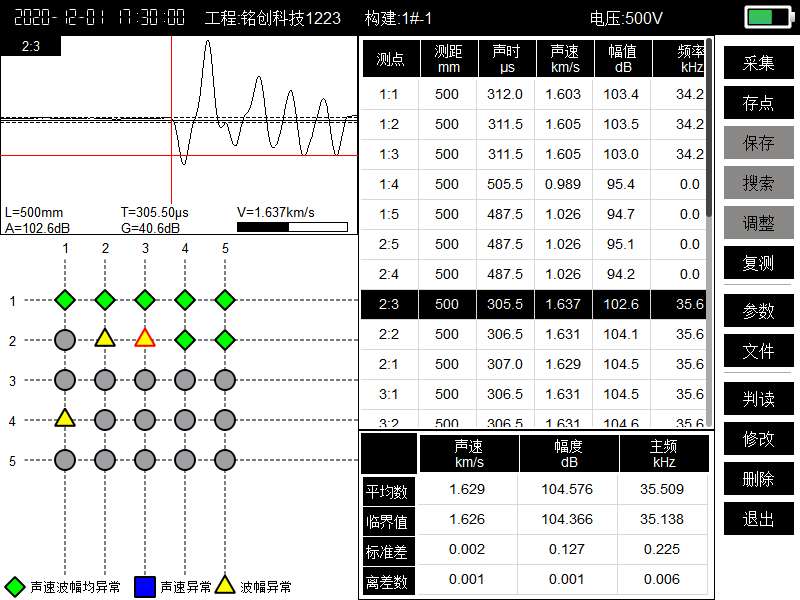The width and height of the screenshot is (800, 600).
Task: Click the 电压:500V voltage indicator
Action: [626, 18]
